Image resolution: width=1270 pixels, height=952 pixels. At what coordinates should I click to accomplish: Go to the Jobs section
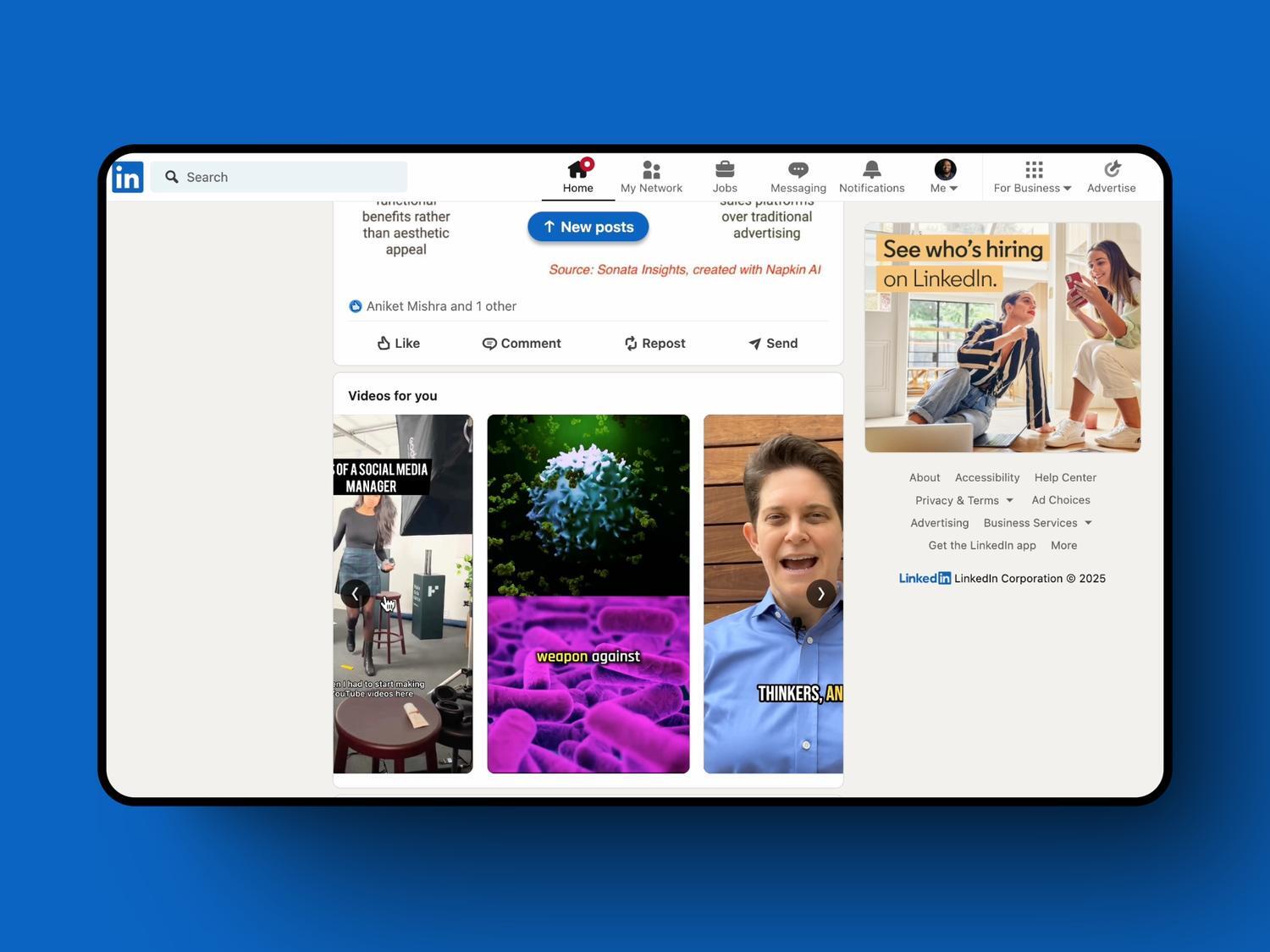point(725,177)
